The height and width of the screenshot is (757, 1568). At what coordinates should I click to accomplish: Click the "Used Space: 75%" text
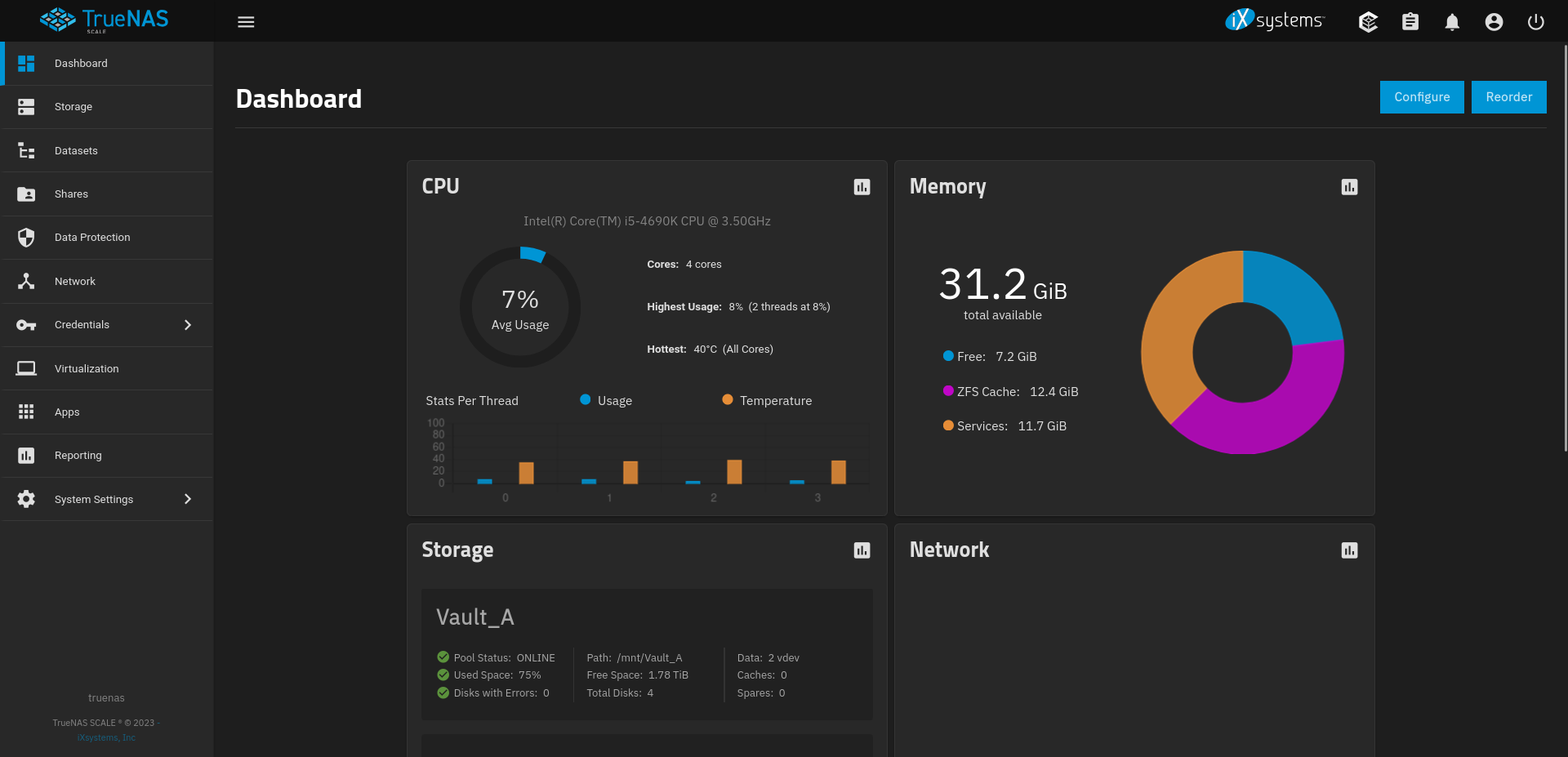pyautogui.click(x=497, y=675)
